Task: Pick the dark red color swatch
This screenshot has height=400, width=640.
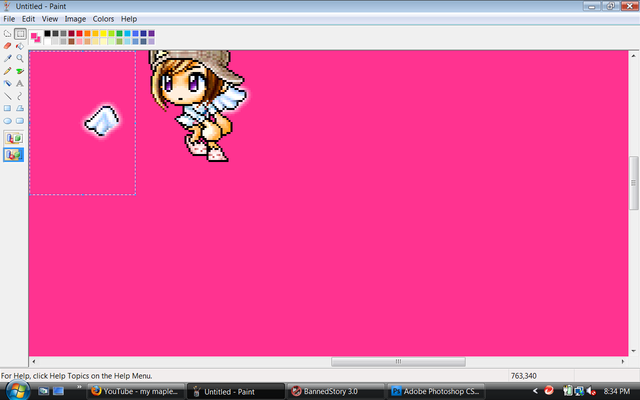Action: [71, 33]
